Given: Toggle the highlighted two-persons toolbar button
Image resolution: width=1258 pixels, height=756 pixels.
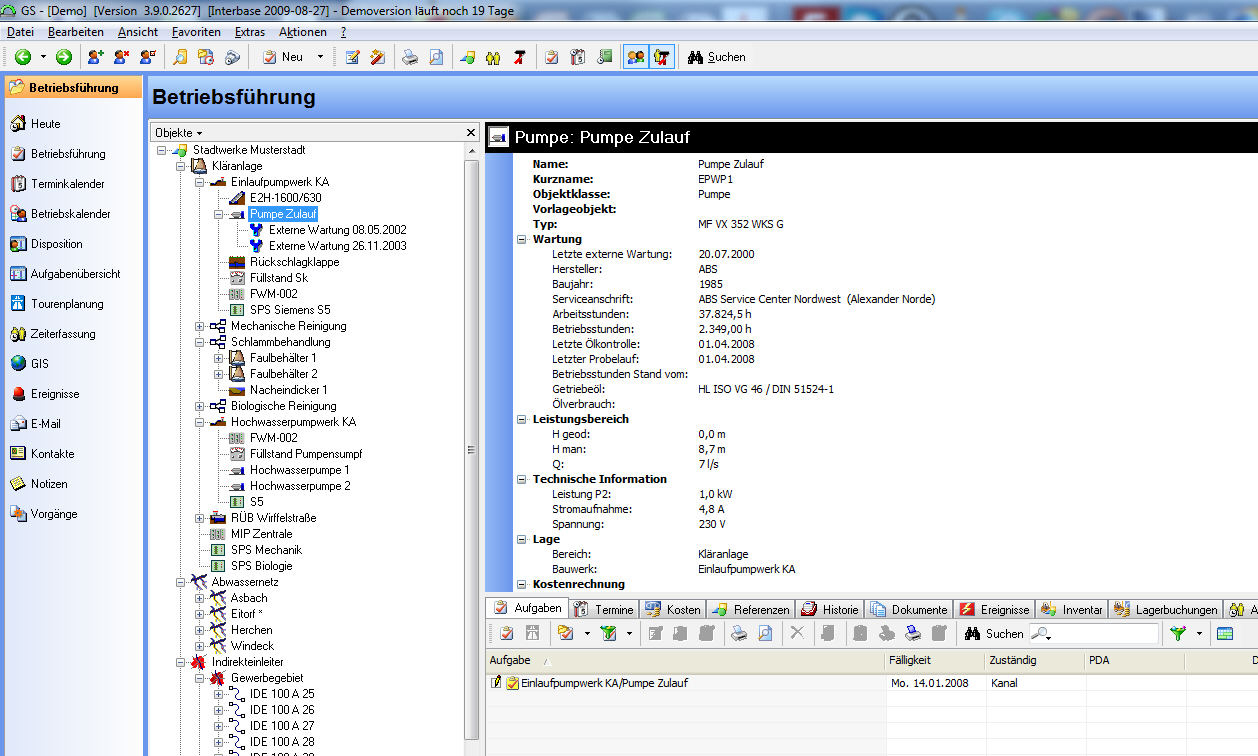Looking at the screenshot, I should (635, 57).
